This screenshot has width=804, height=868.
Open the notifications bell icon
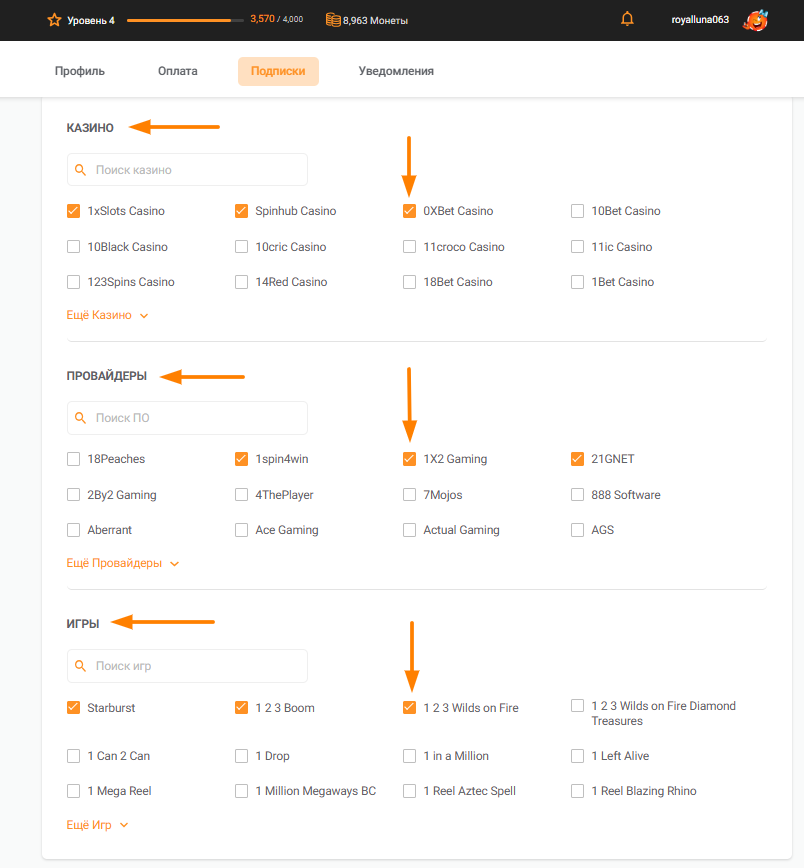tap(627, 19)
